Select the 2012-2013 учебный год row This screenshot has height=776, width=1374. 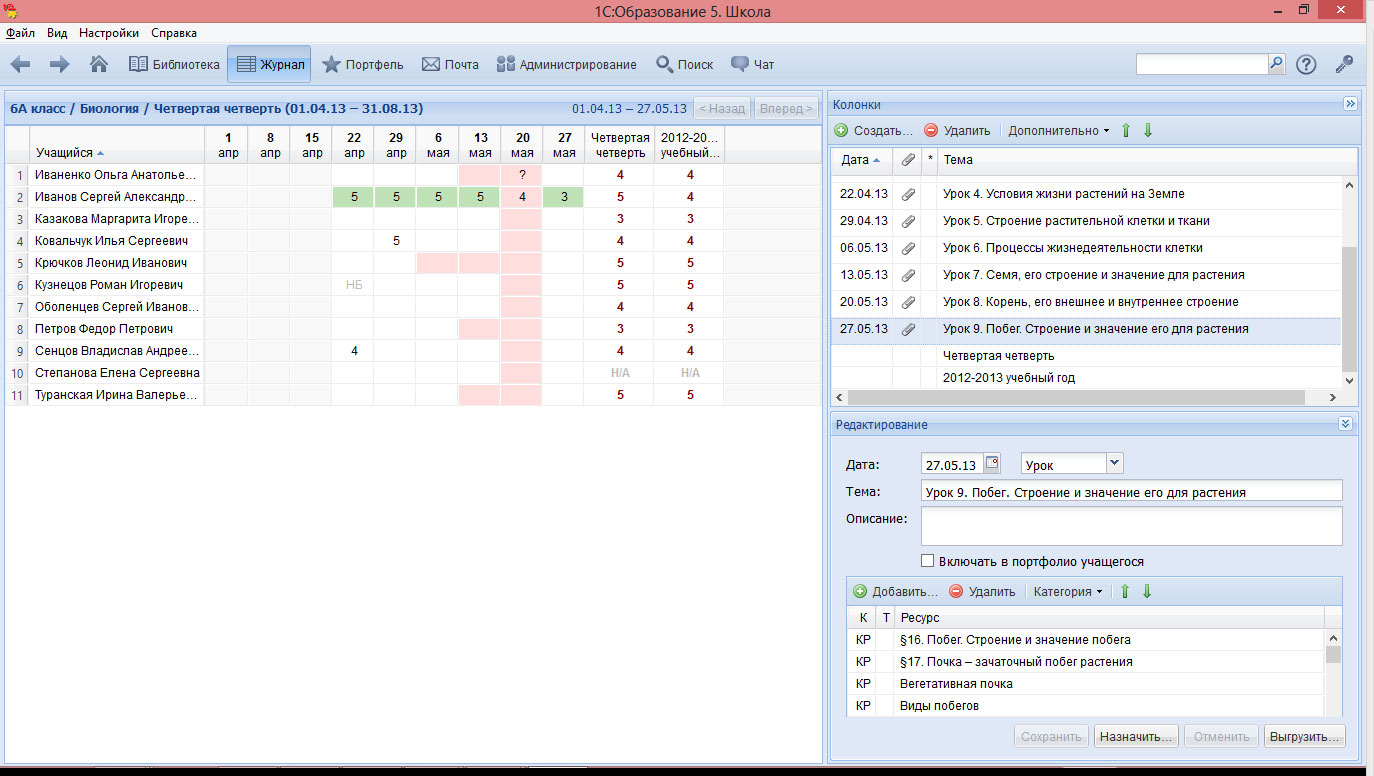click(1086, 378)
